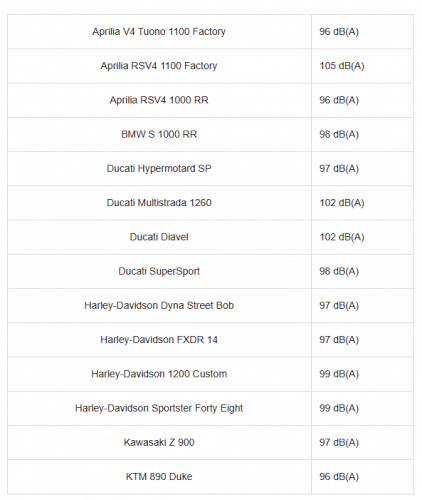
Task: Select the Ducati Hypermotard SP entry
Action: click(159, 168)
